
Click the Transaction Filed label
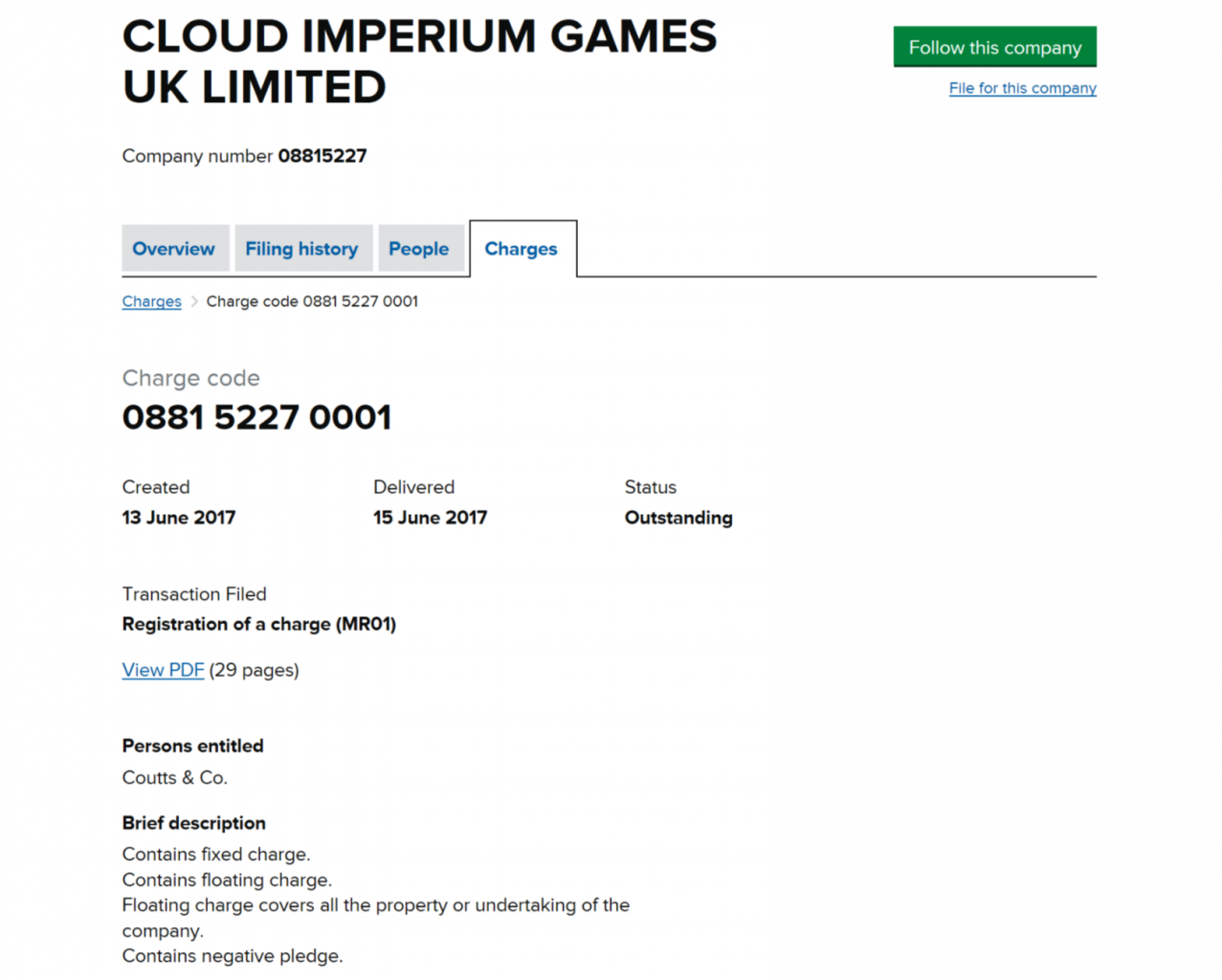(x=194, y=594)
